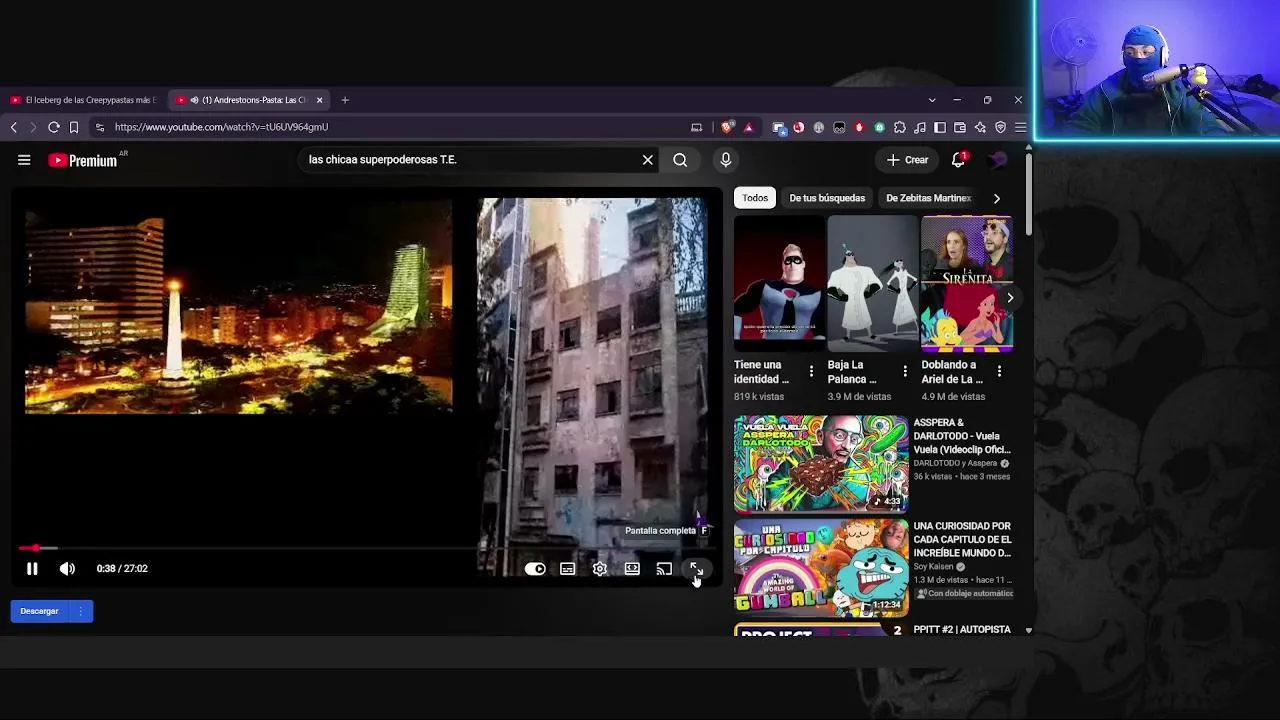Mute the video volume speaker
This screenshot has width=1280, height=720.
pos(67,569)
